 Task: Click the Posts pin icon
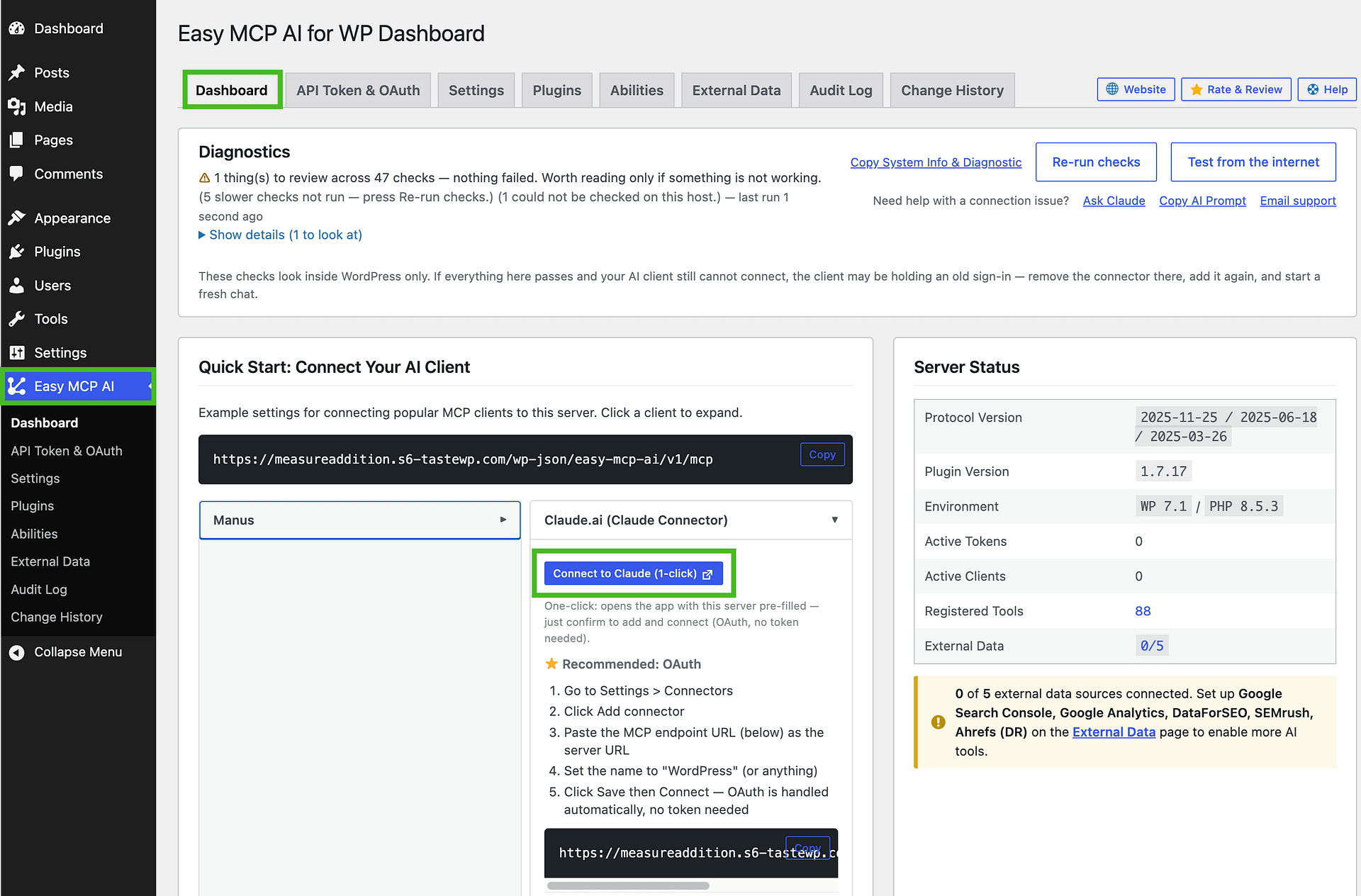pyautogui.click(x=17, y=72)
